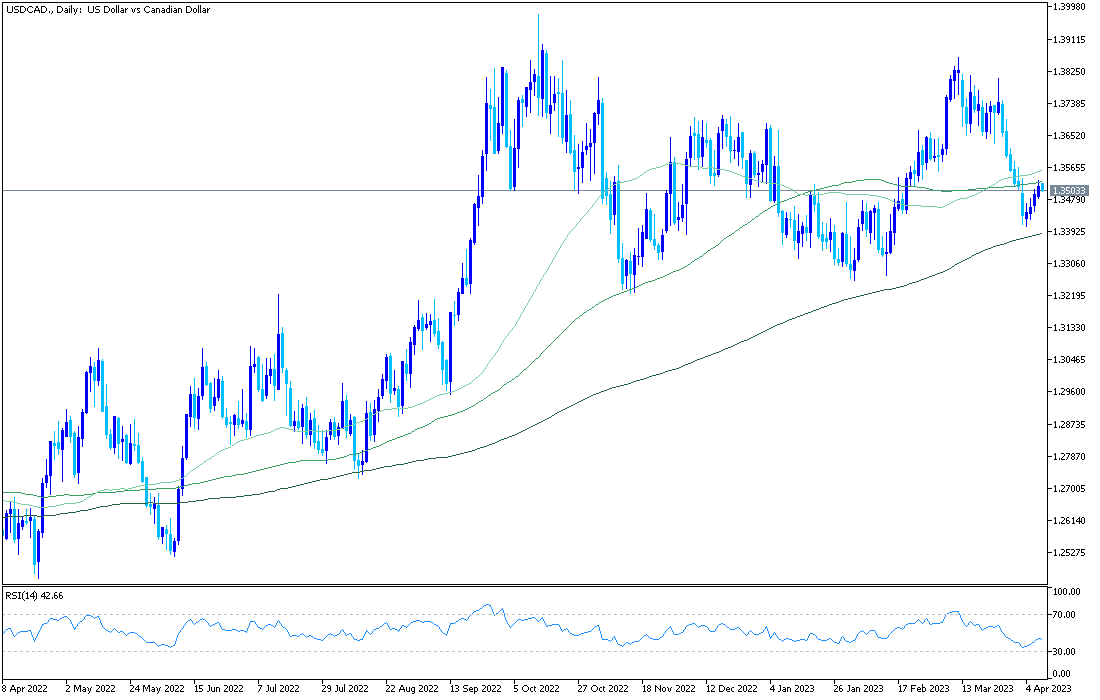1100x700 pixels.
Task: Select the RSI(14) 42.66 indicator label
Action: [34, 595]
